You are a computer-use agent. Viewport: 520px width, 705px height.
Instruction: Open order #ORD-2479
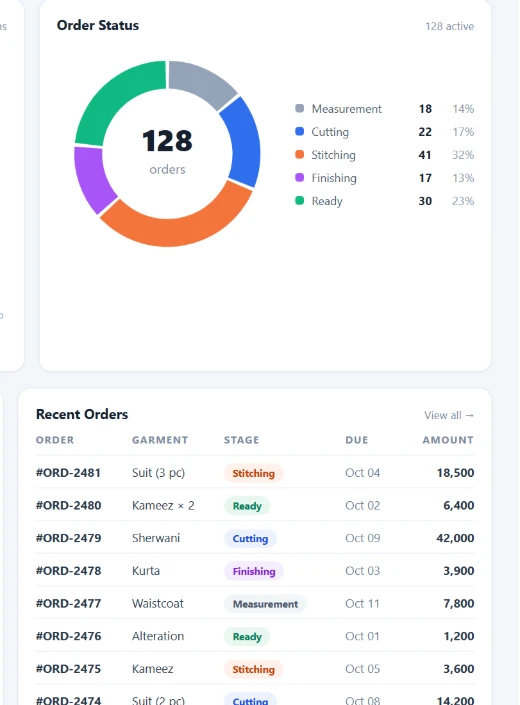click(68, 538)
